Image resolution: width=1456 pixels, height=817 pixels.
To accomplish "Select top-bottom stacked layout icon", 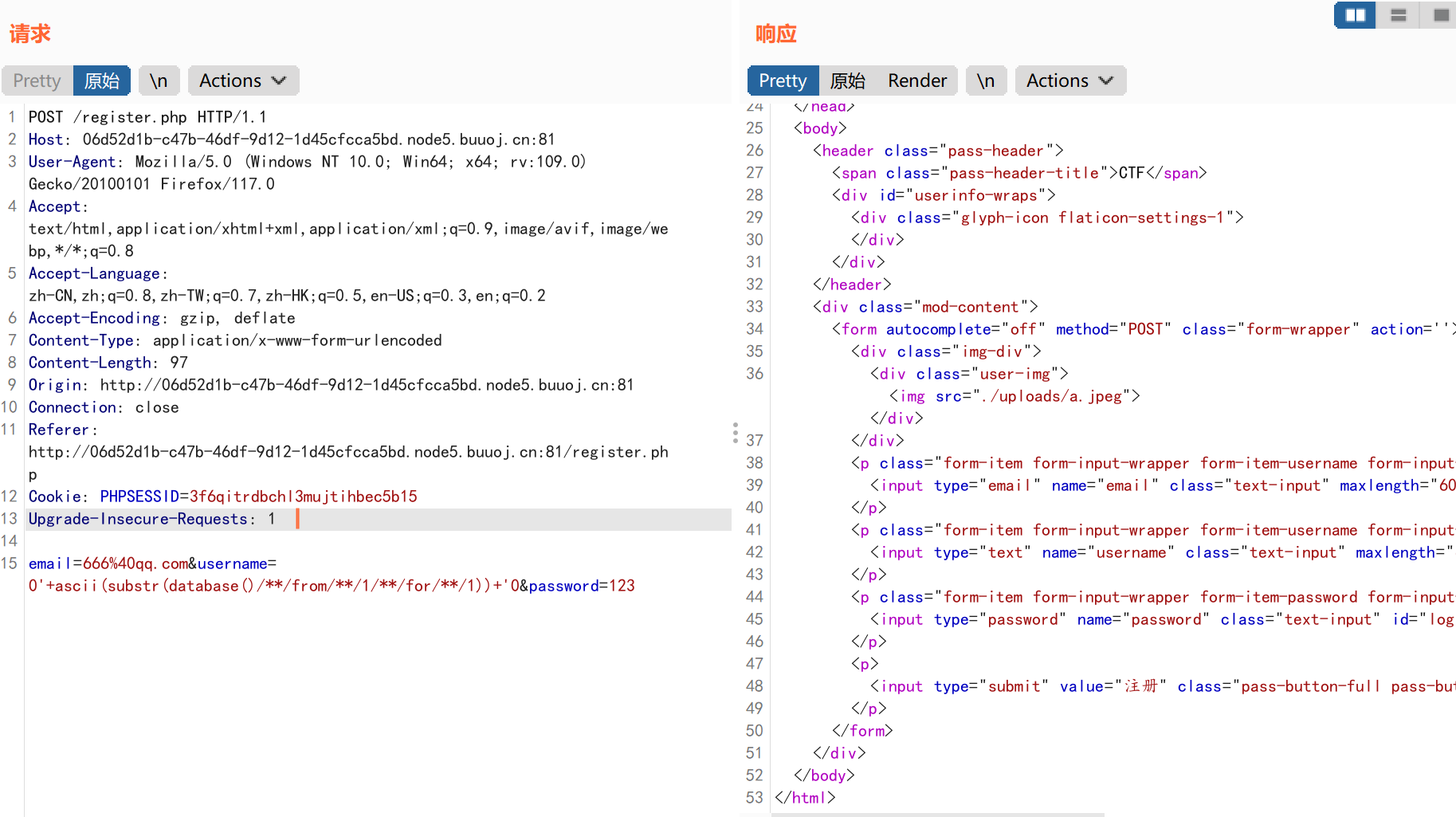I will coord(1398,15).
